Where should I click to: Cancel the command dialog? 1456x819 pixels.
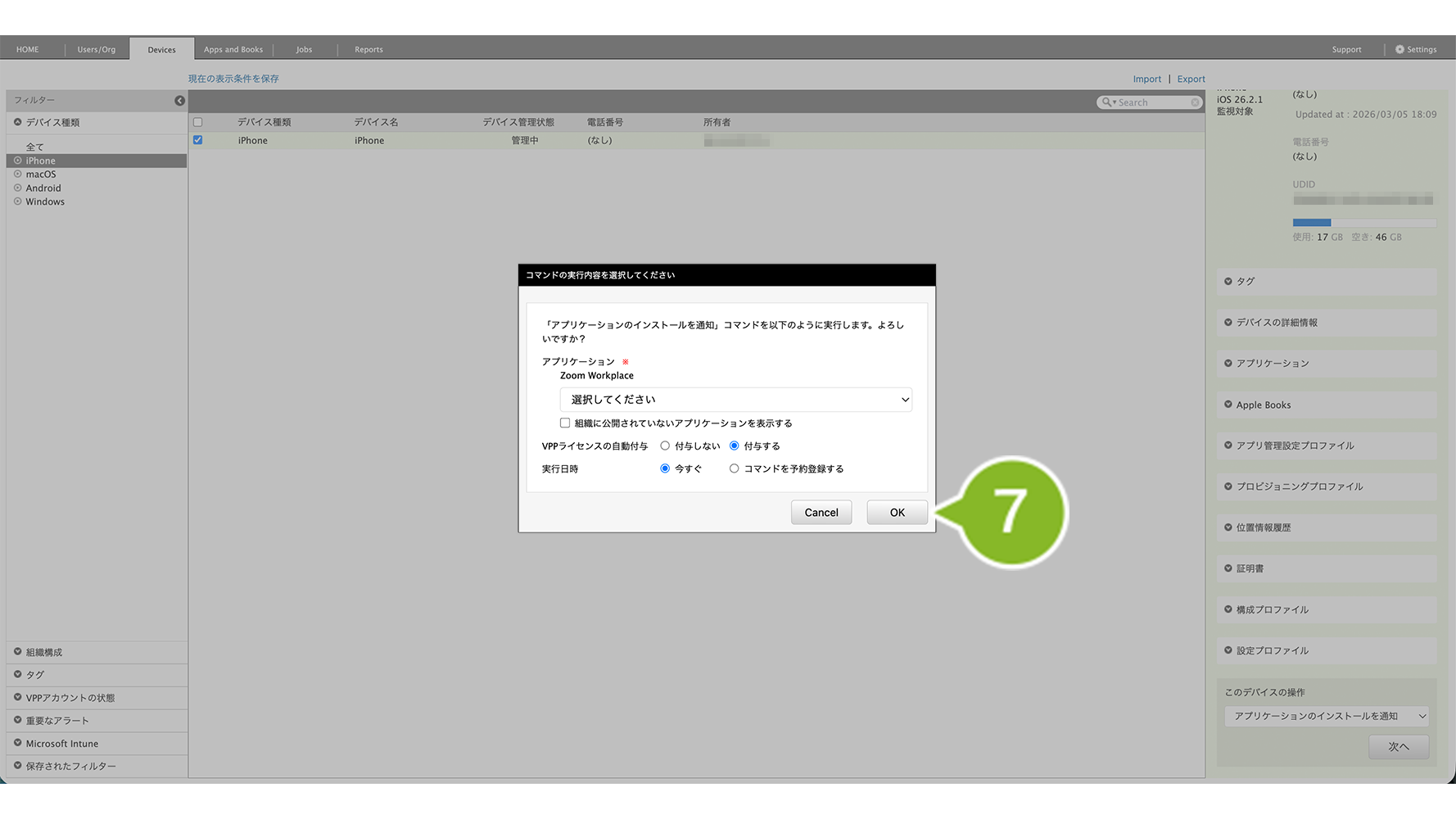(821, 513)
